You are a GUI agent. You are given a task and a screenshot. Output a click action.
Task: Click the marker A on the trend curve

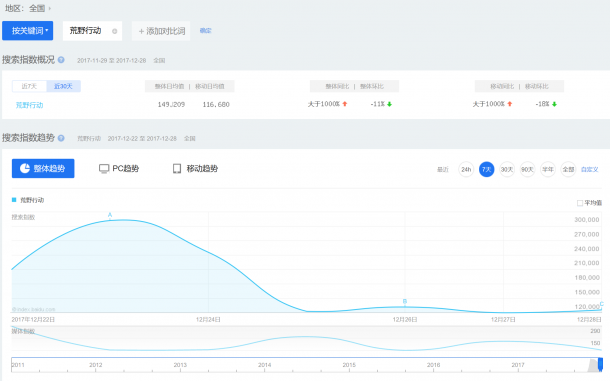[x=110, y=215]
